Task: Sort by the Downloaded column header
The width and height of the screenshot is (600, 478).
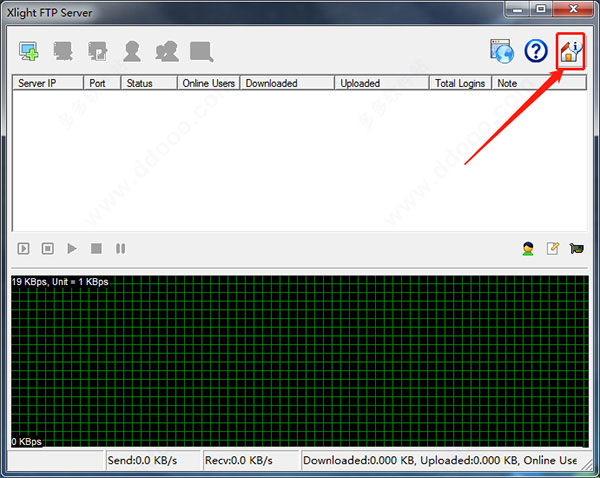Action: click(x=287, y=83)
